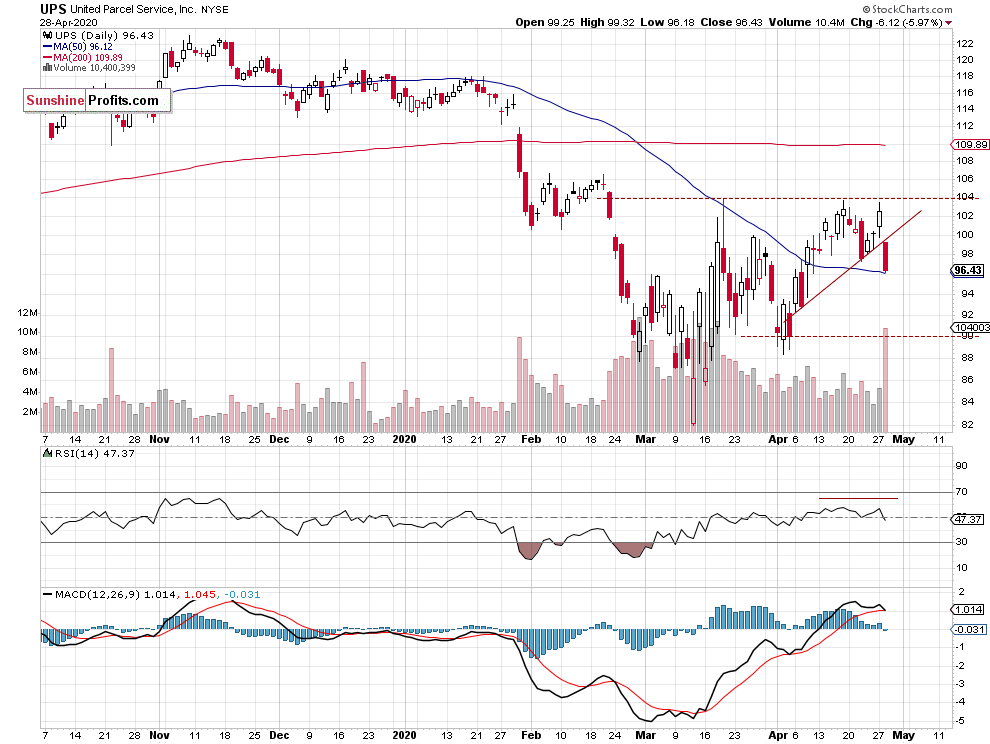Viewport: 990px width, 744px height.
Task: Click the 2020 label on price chart date axis
Action: [x=404, y=439]
